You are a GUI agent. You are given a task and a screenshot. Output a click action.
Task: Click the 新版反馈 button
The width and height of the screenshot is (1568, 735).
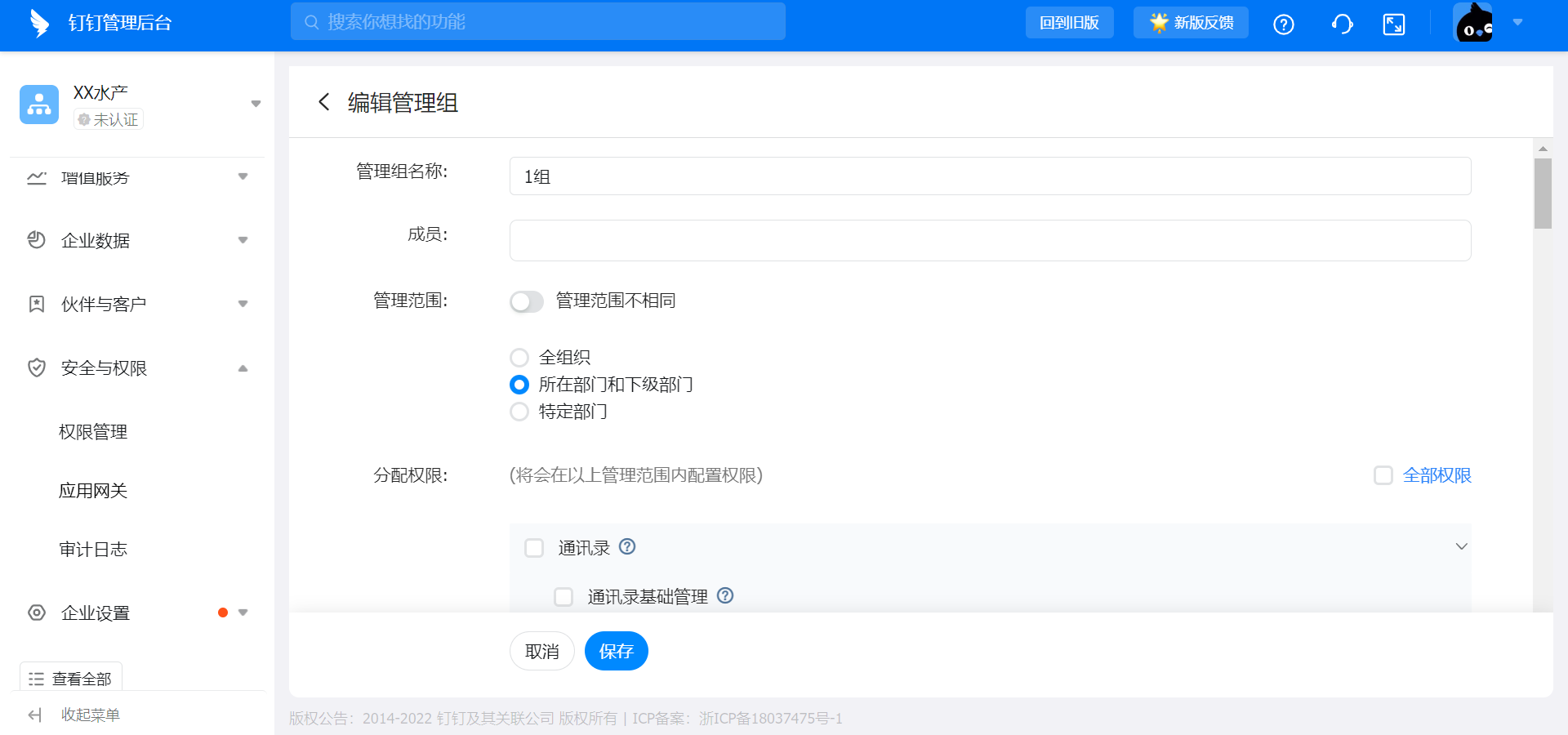[x=1190, y=22]
